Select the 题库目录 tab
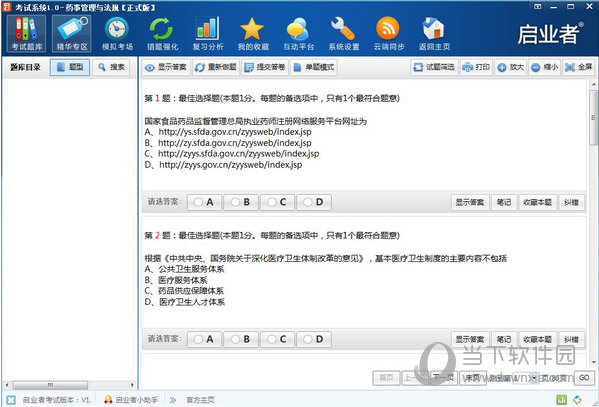The height and width of the screenshot is (407, 599). tap(25, 67)
